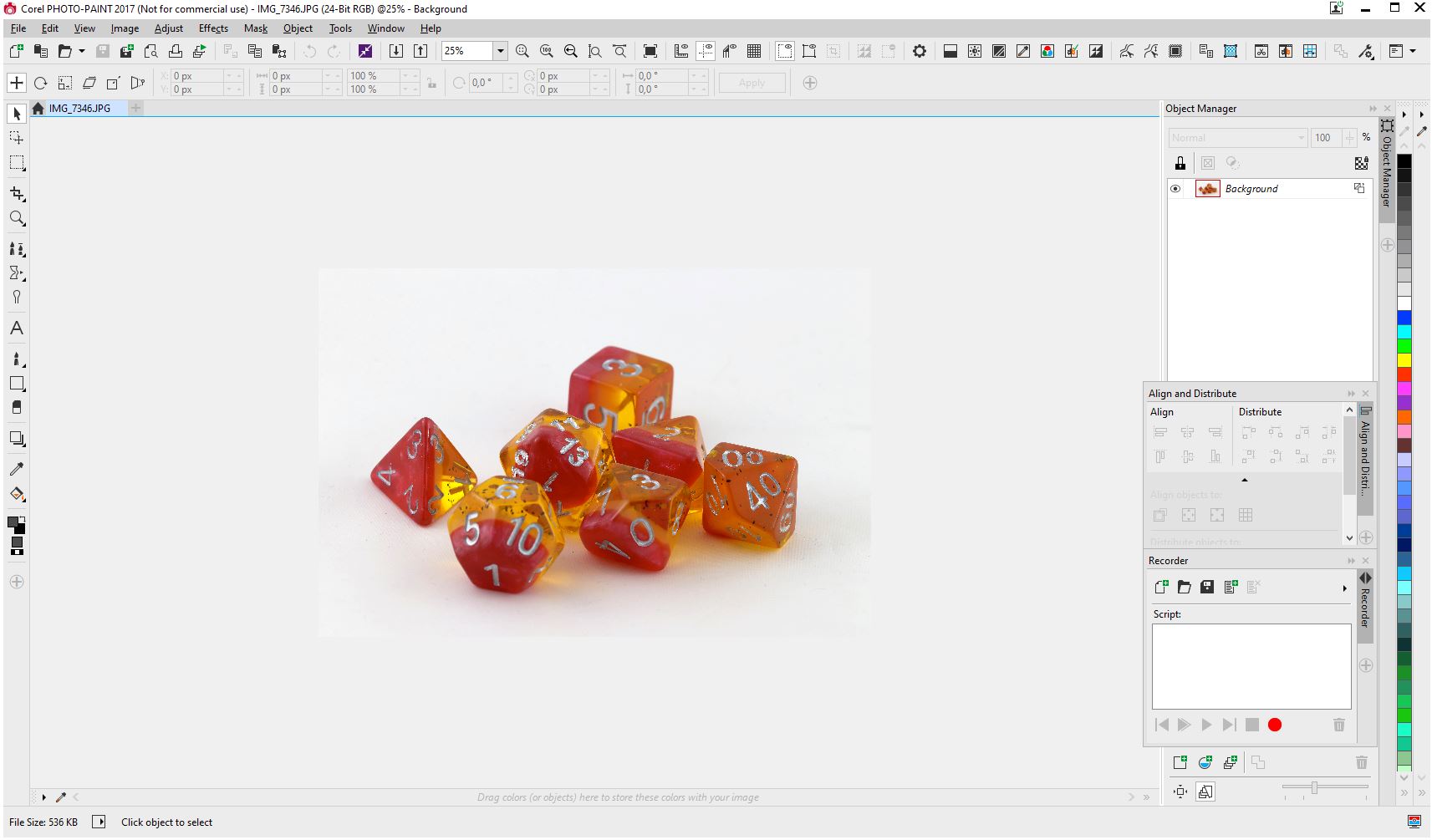This screenshot has width=1432, height=840.
Task: Select the Rectangle shape tool
Action: pyautogui.click(x=17, y=384)
